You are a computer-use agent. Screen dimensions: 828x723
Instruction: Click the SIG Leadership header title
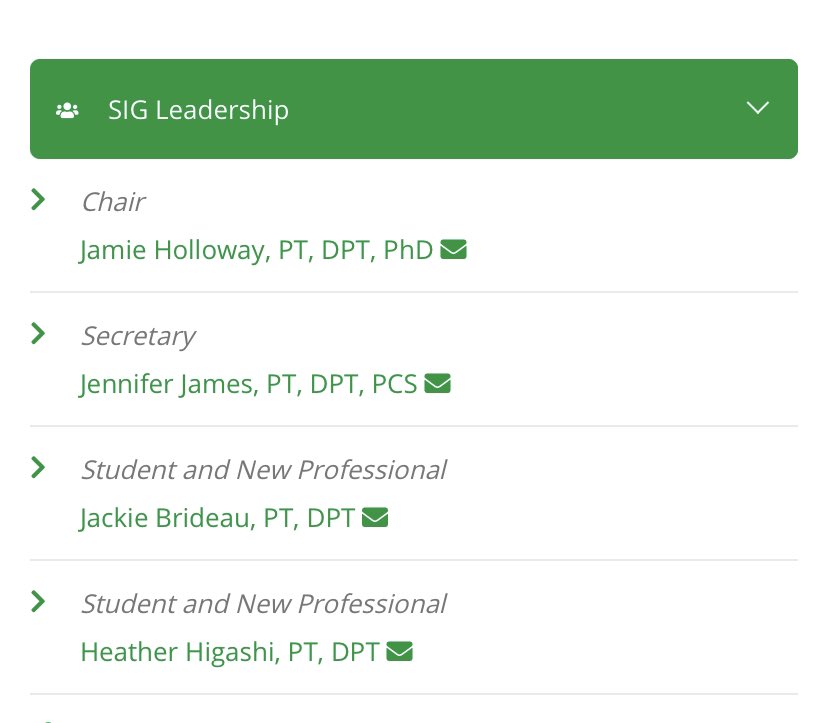click(x=199, y=110)
